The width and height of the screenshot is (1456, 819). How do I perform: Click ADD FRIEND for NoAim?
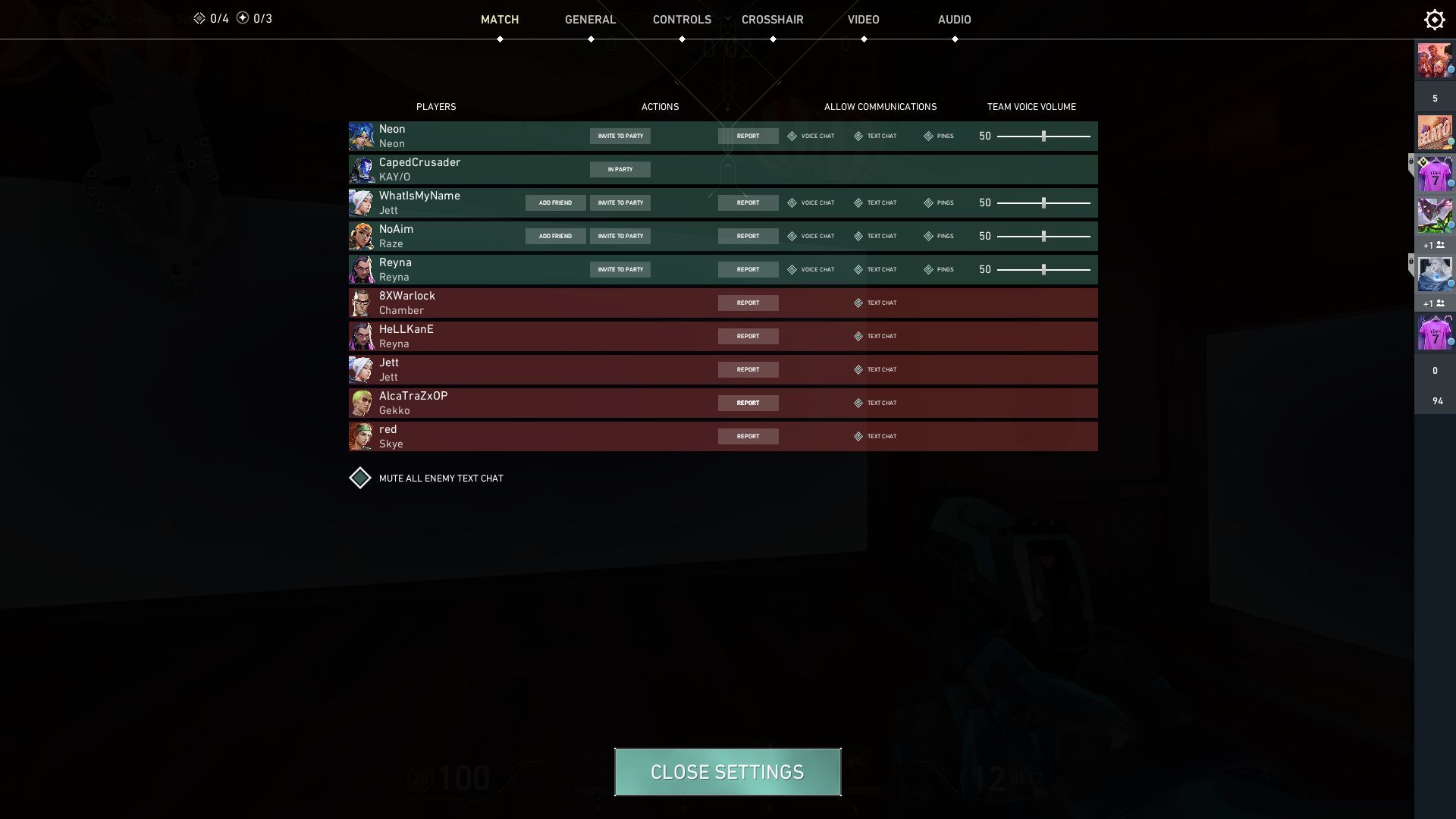pyautogui.click(x=555, y=236)
